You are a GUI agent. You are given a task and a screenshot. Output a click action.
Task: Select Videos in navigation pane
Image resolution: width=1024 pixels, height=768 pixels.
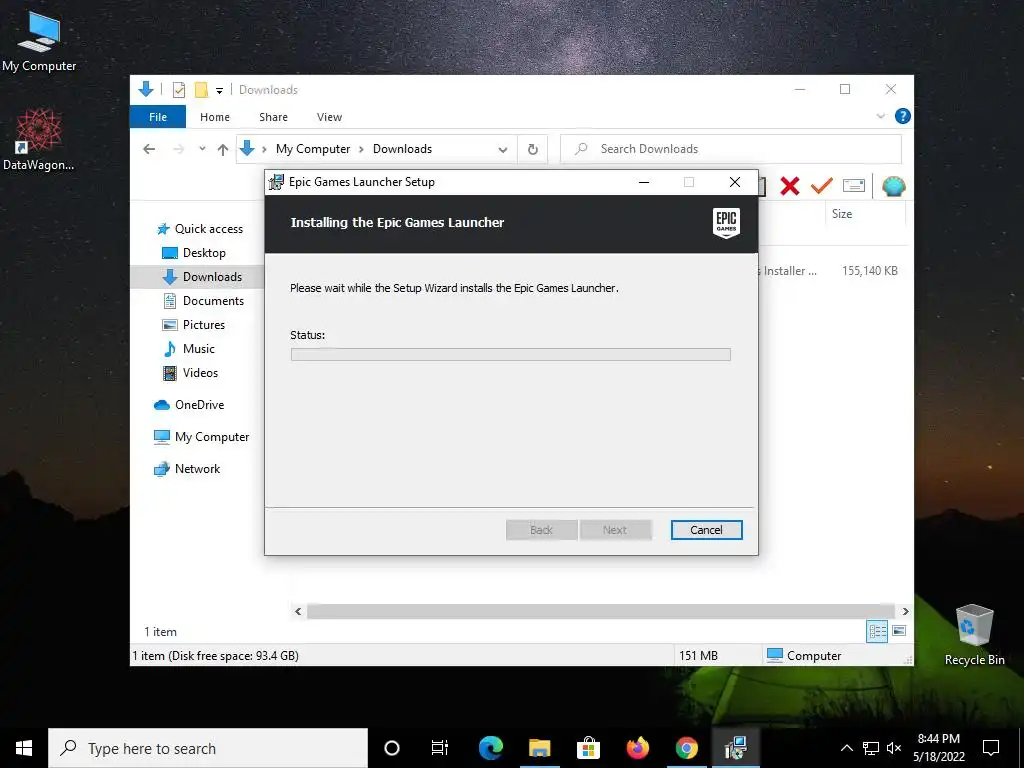pos(190,373)
